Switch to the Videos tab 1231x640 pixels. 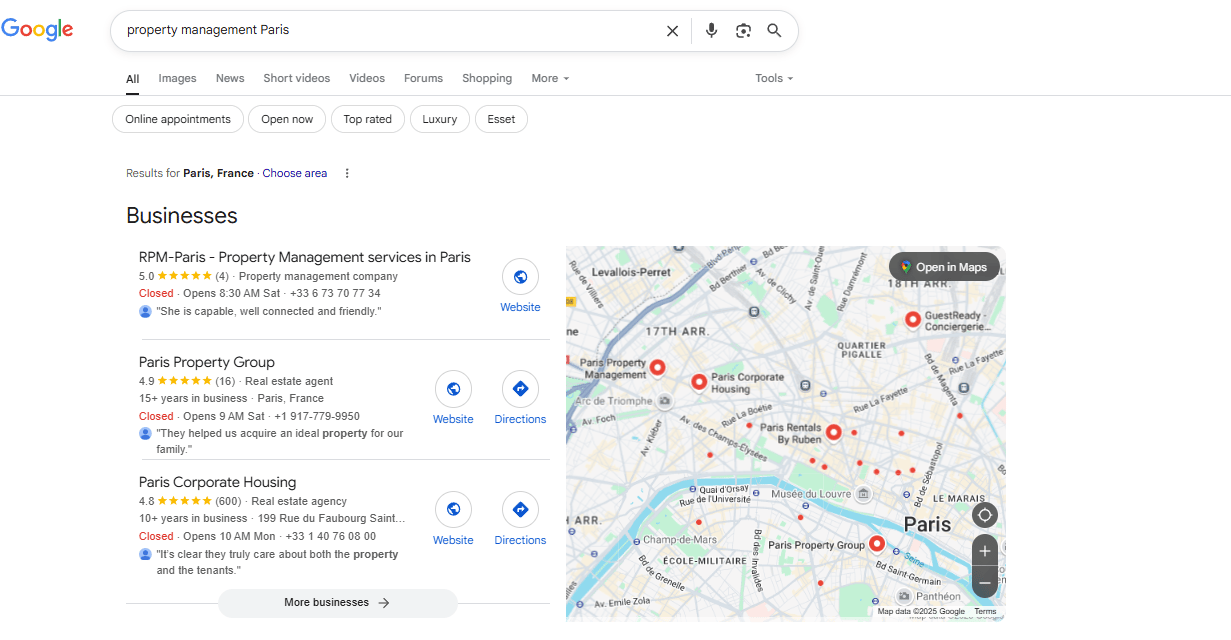[367, 78]
